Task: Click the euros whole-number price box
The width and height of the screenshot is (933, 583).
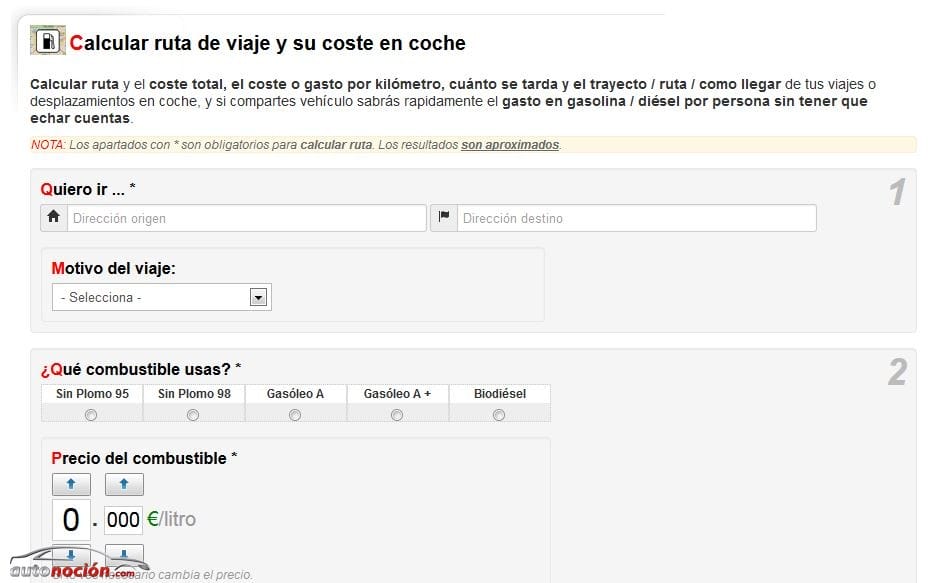Action: [71, 520]
